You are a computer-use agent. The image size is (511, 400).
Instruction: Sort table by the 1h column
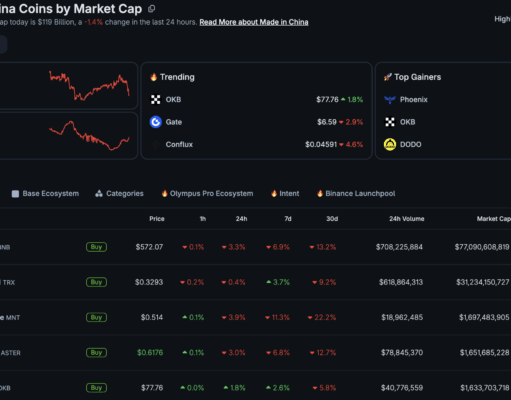(x=203, y=219)
